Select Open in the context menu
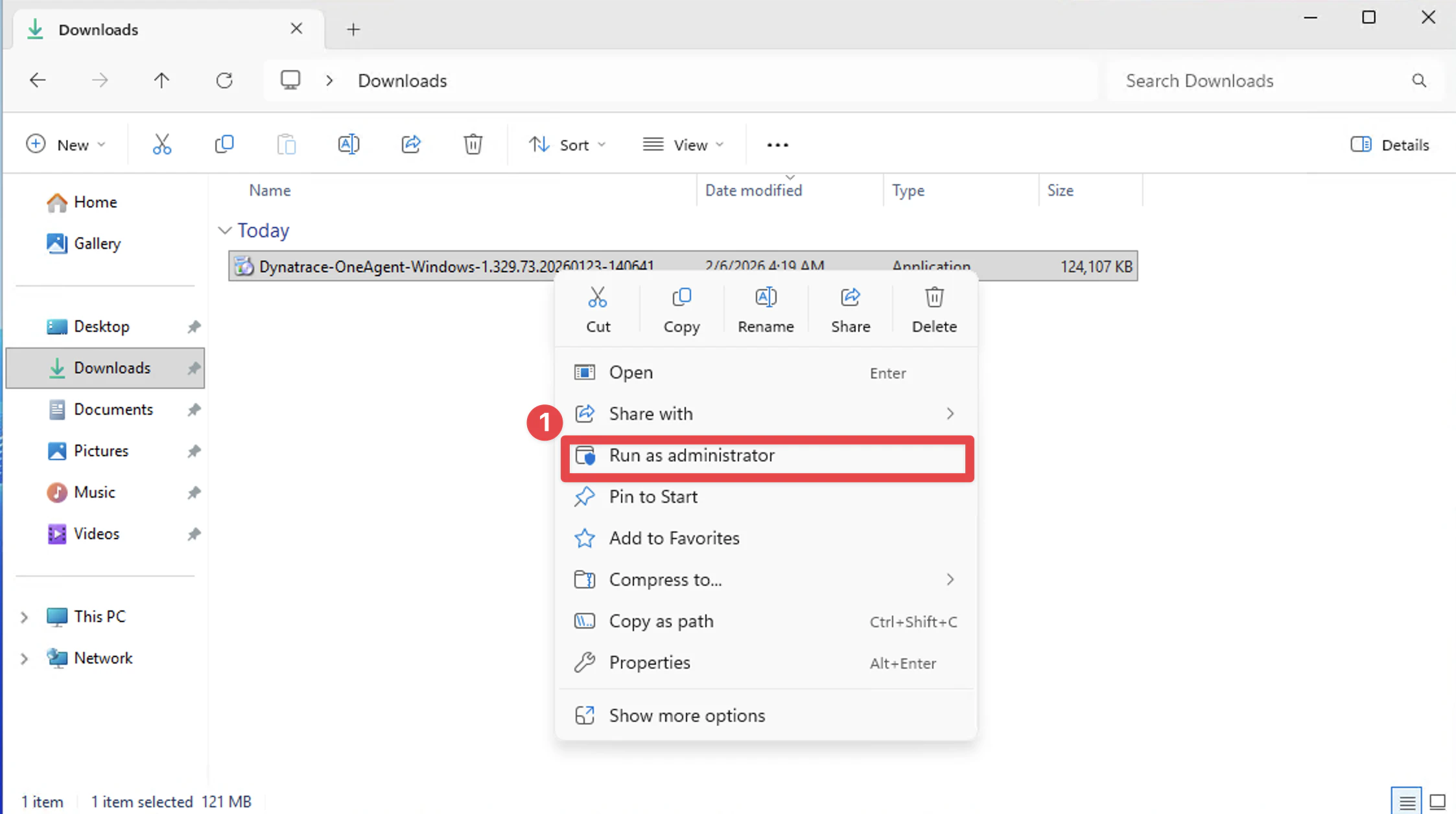Screen dimensions: 1456x814 tap(766, 373)
